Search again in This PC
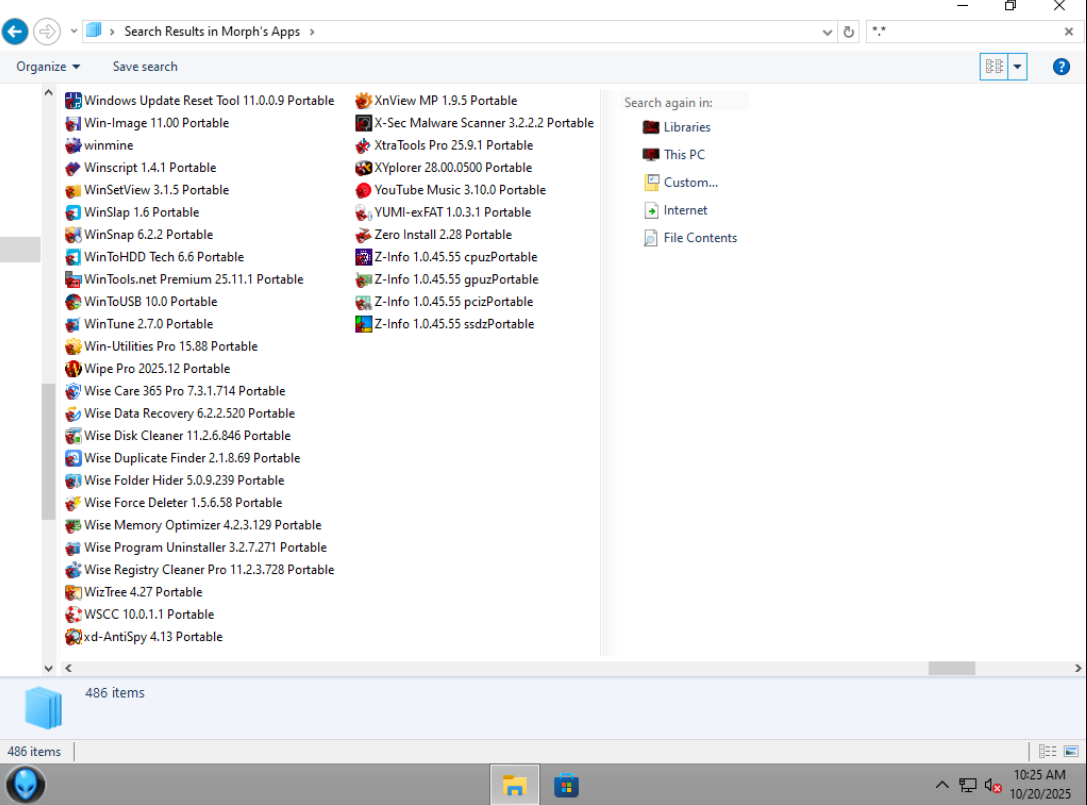The image size is (1087, 805). pyautogui.click(x=673, y=155)
